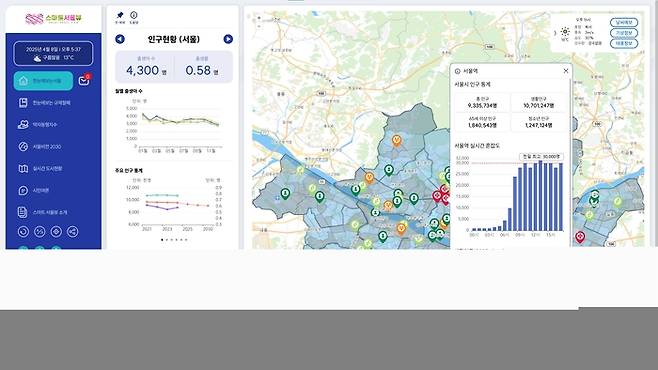Select the first pagination dot under charts
658x370 pixels.
point(162,240)
